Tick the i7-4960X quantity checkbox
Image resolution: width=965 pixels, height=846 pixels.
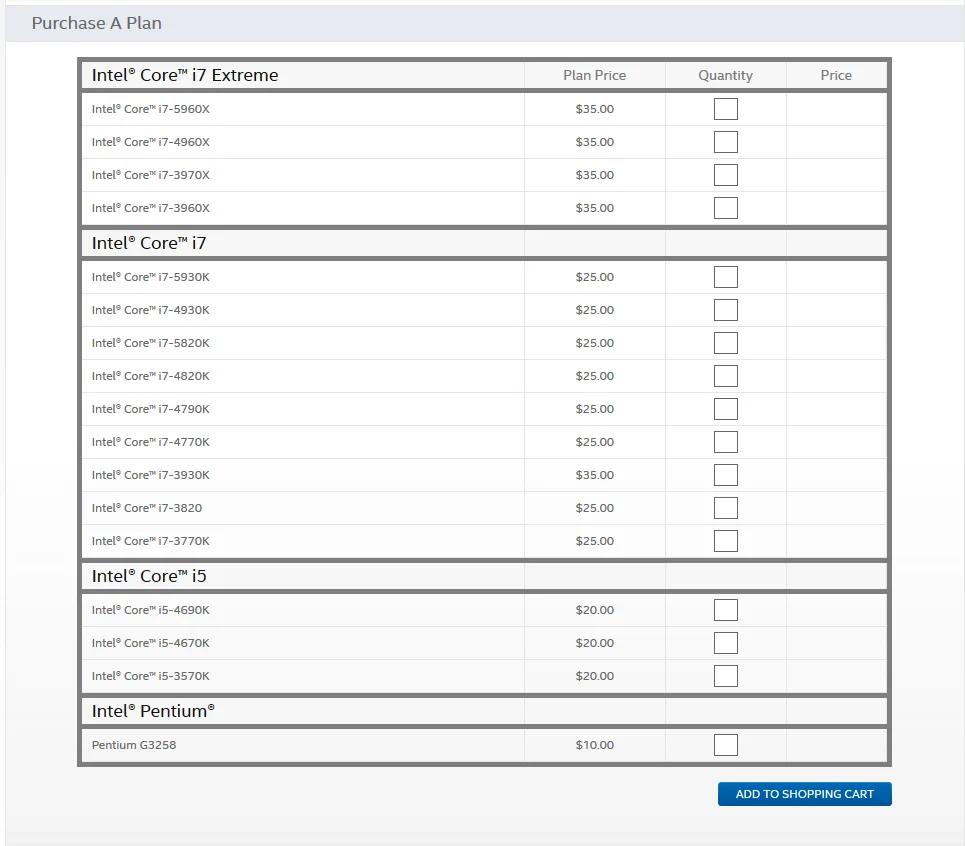point(726,142)
